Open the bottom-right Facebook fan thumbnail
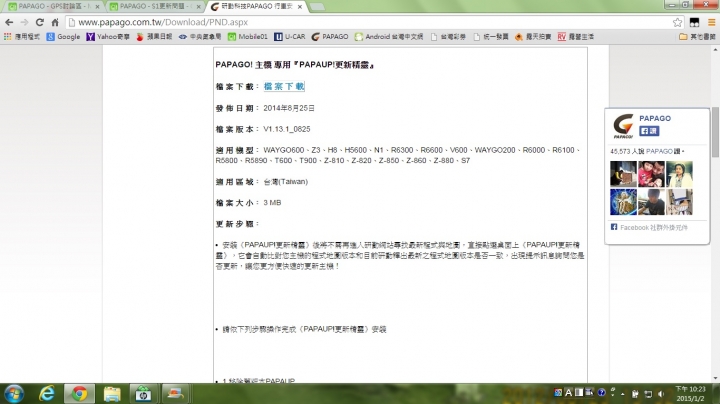 tap(679, 202)
